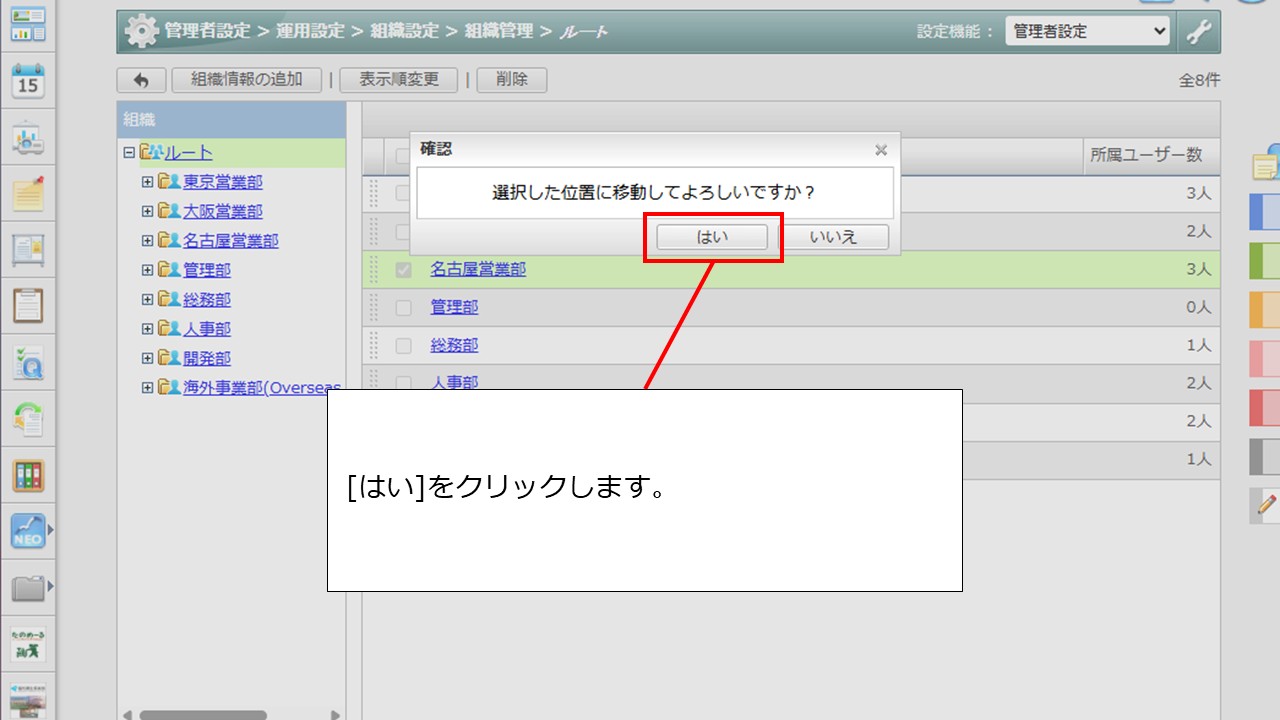Click the wrench icon in the header
This screenshot has width=1280, height=720.
click(x=1198, y=32)
